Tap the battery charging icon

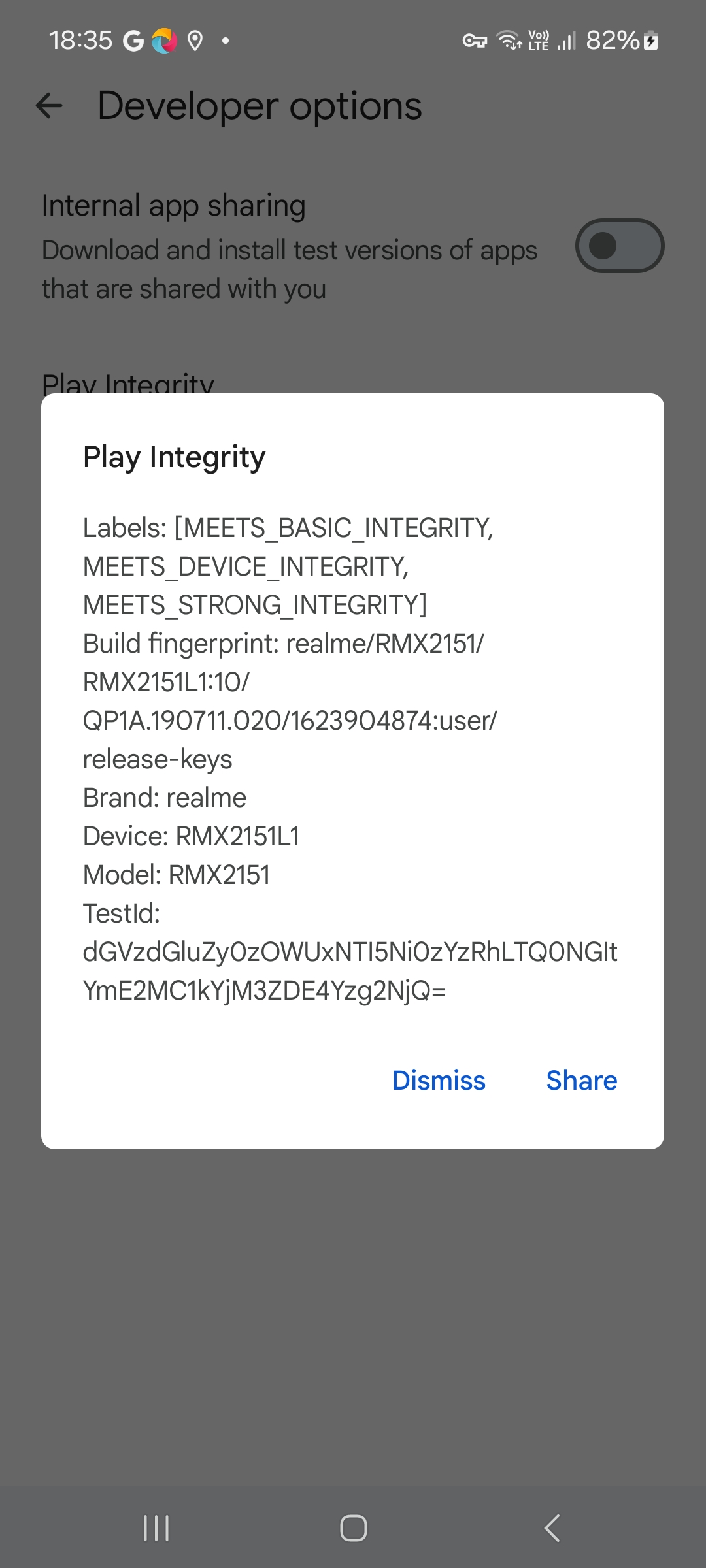pos(651,41)
